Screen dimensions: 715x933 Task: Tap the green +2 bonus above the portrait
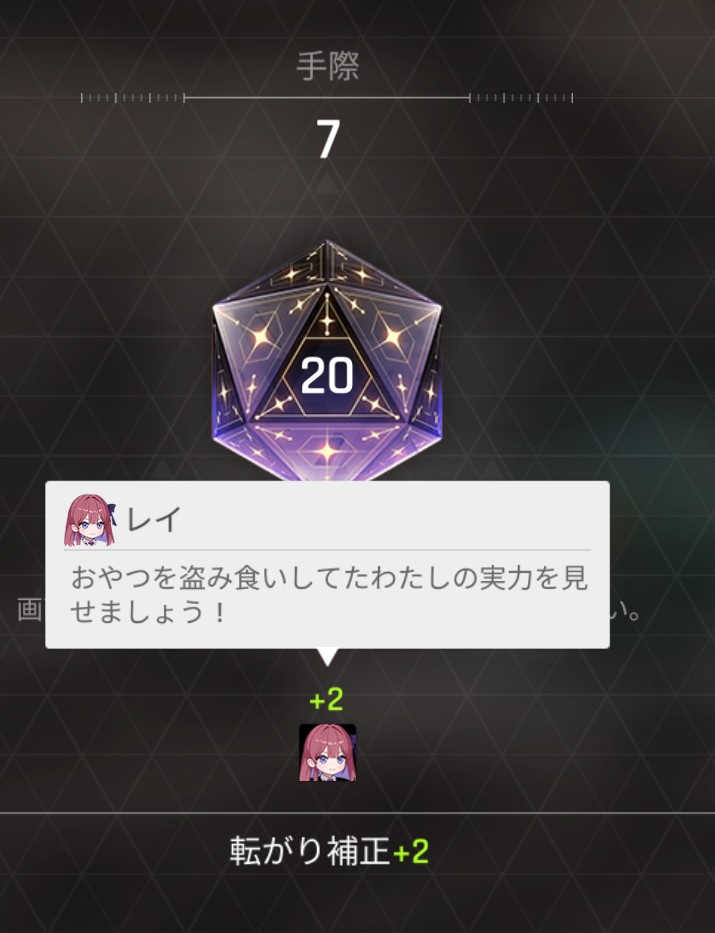pos(326,700)
